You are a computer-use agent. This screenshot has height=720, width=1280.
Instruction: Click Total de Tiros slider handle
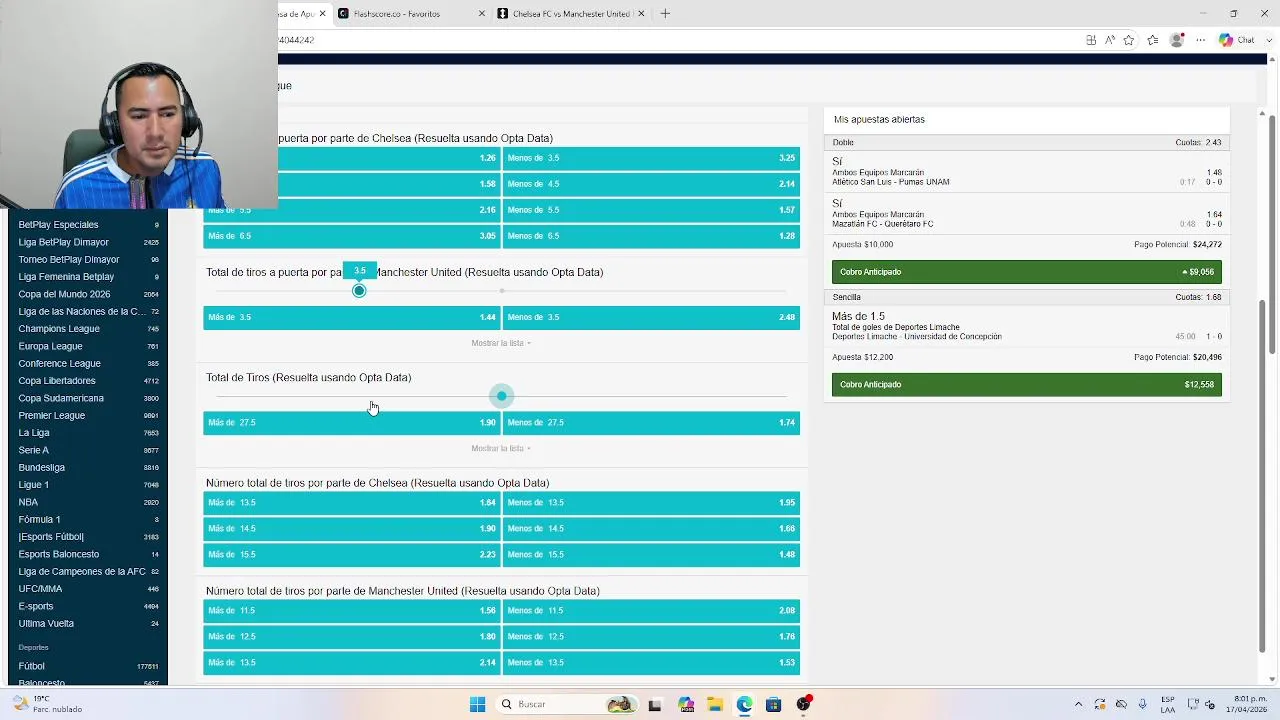click(x=502, y=396)
